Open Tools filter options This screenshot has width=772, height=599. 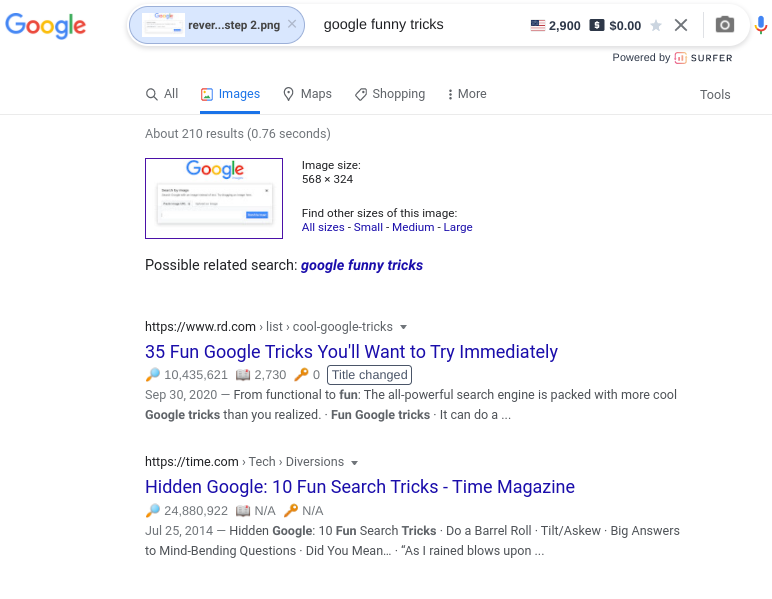tap(715, 95)
